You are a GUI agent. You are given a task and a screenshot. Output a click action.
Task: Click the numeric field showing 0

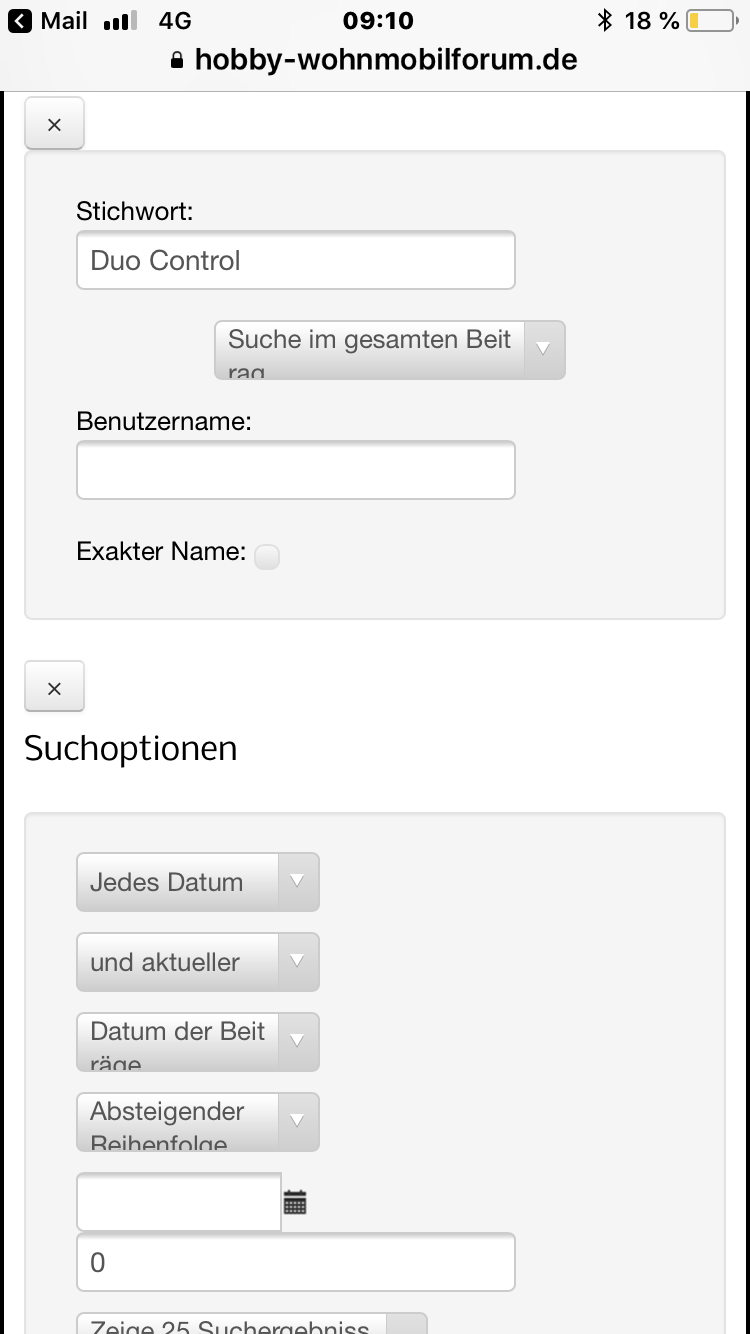[x=296, y=1262]
